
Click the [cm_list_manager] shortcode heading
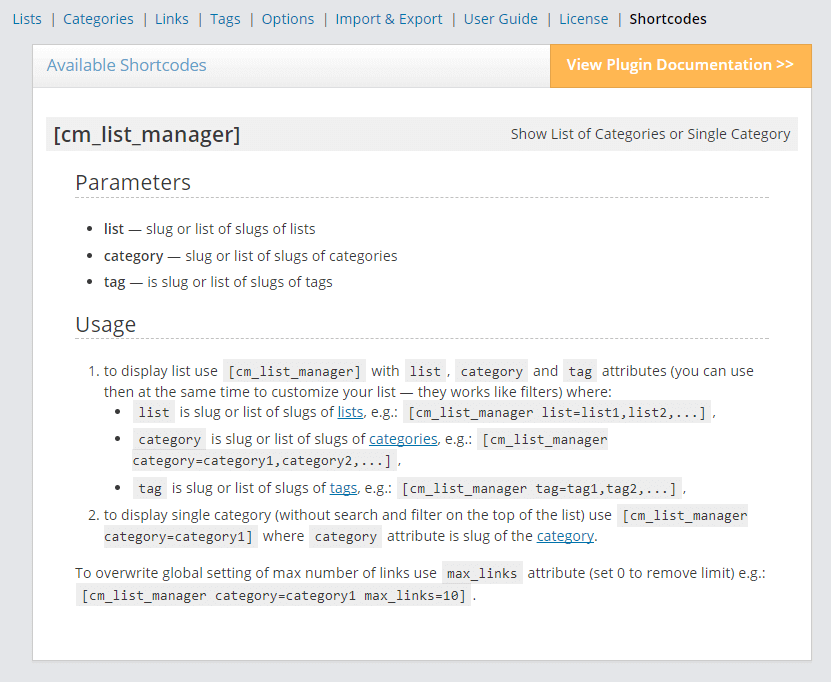(147, 134)
